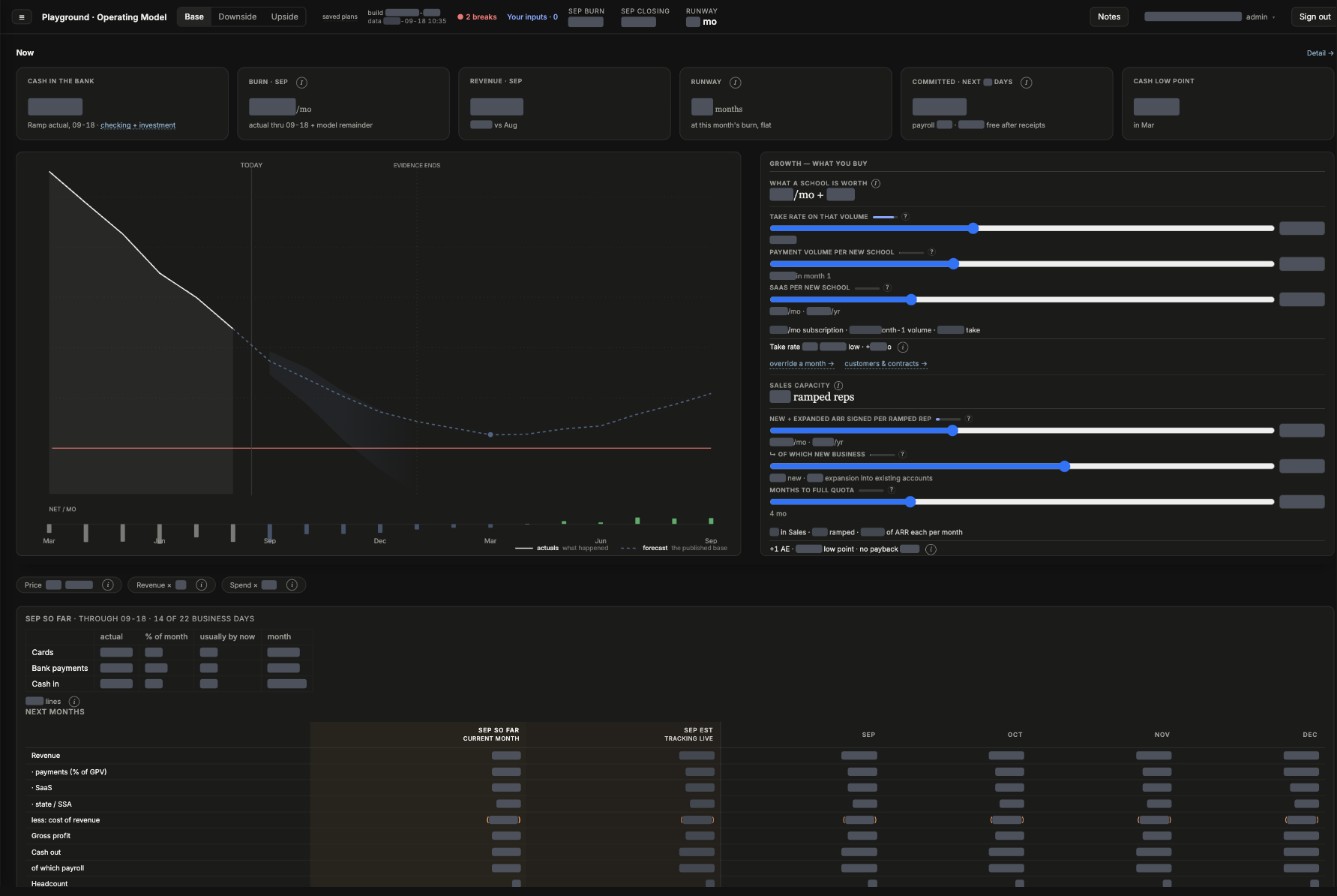Click value field for Months to Full Quota

(x=1302, y=501)
